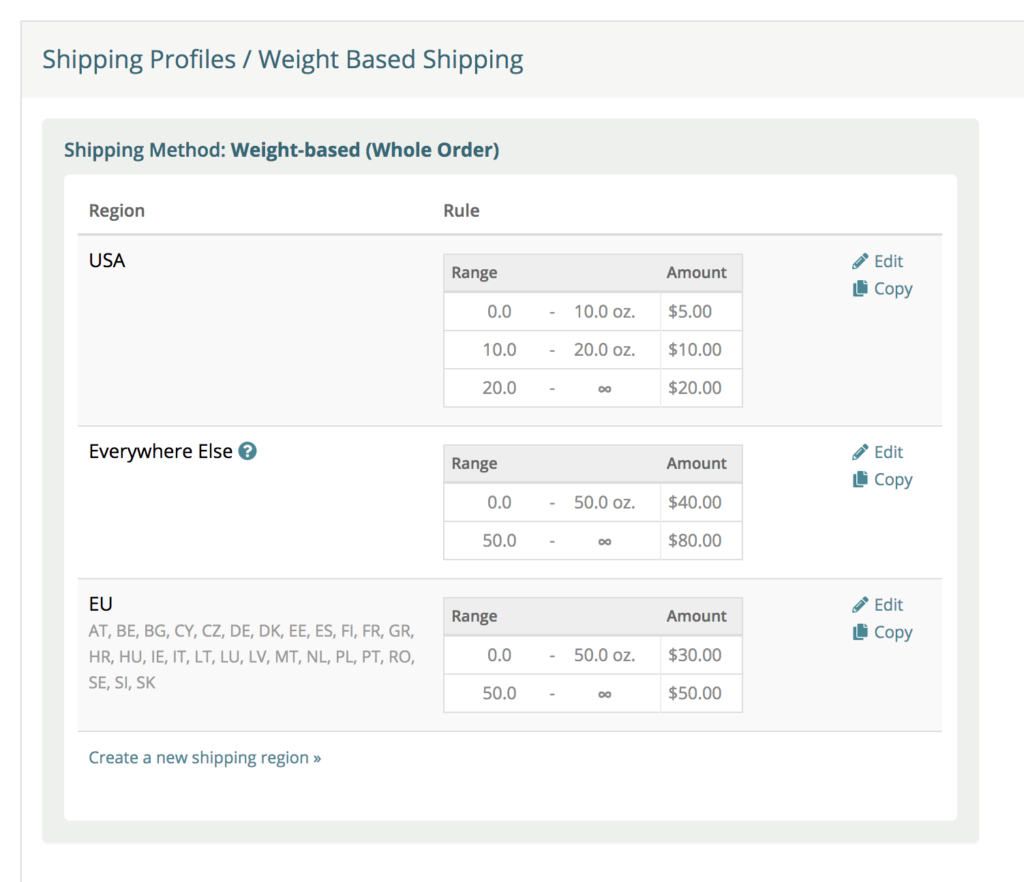Click the Region column header
The image size is (1024, 882).
(x=117, y=211)
